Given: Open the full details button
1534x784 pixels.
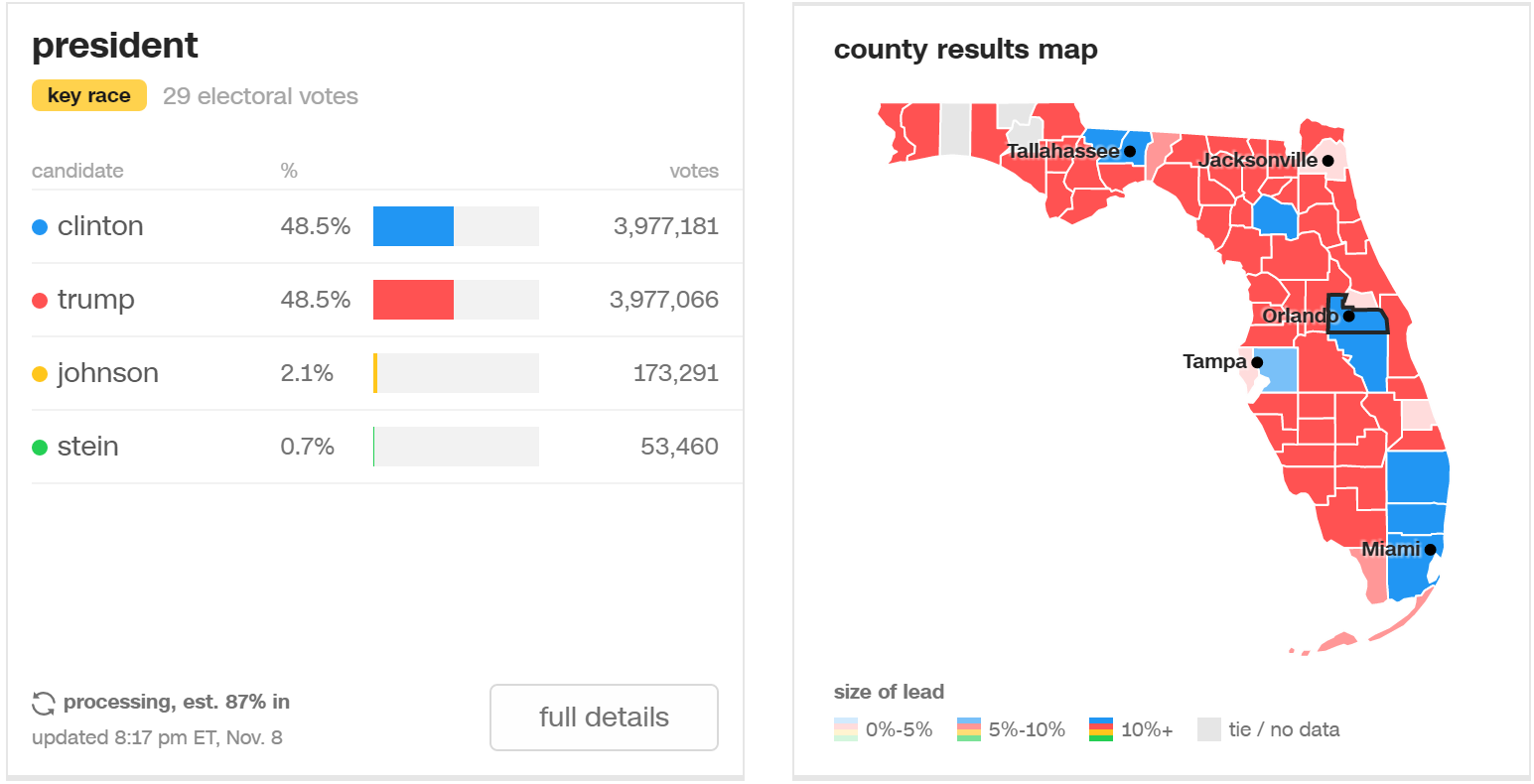Looking at the screenshot, I should point(604,718).
